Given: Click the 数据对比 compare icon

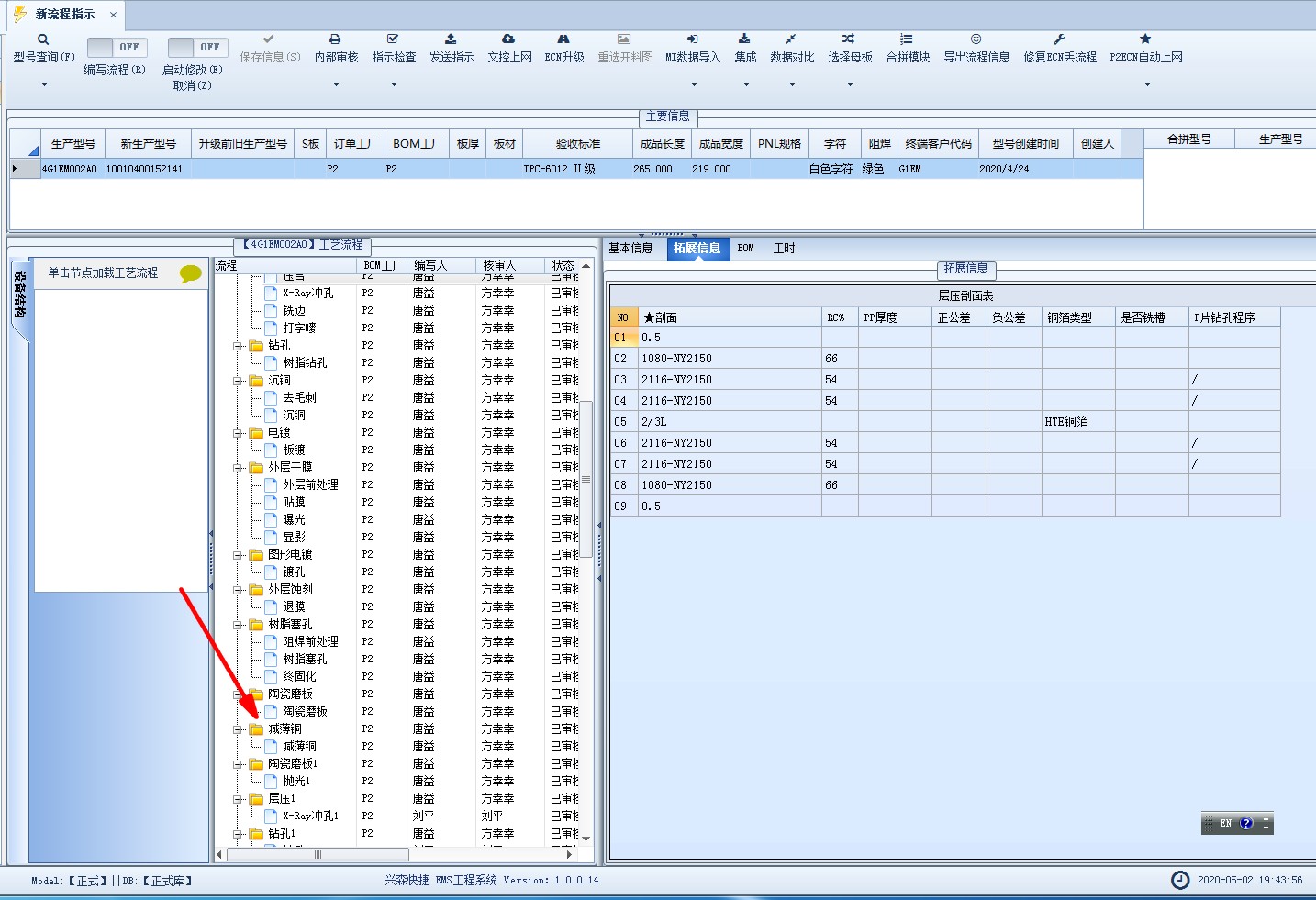Looking at the screenshot, I should (791, 39).
